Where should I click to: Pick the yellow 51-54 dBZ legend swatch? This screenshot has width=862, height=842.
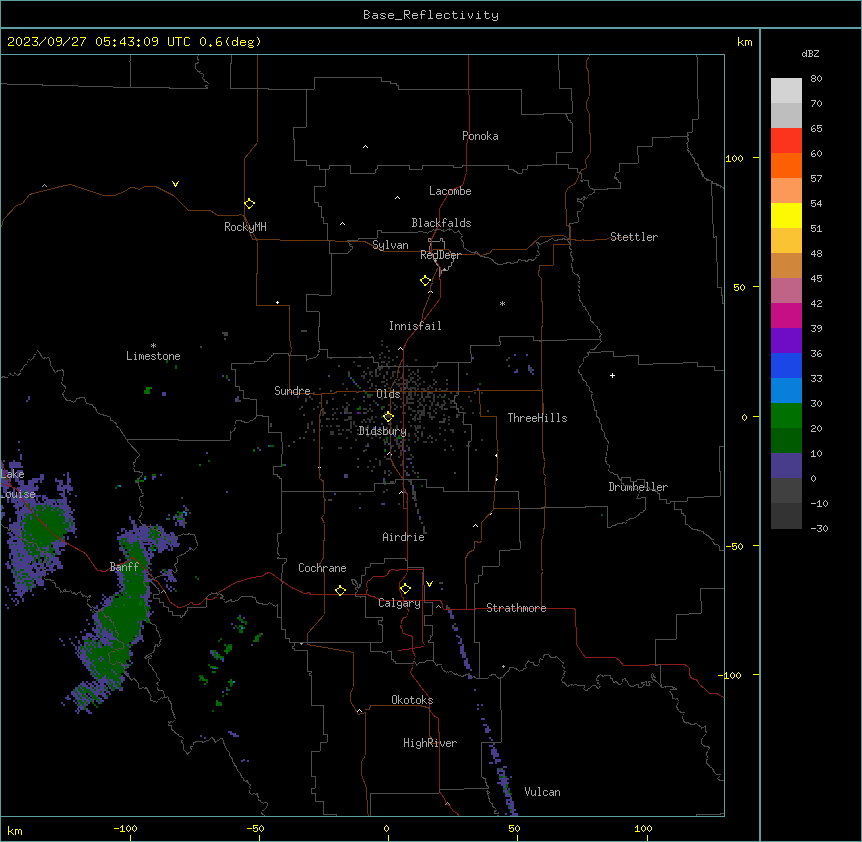point(786,215)
